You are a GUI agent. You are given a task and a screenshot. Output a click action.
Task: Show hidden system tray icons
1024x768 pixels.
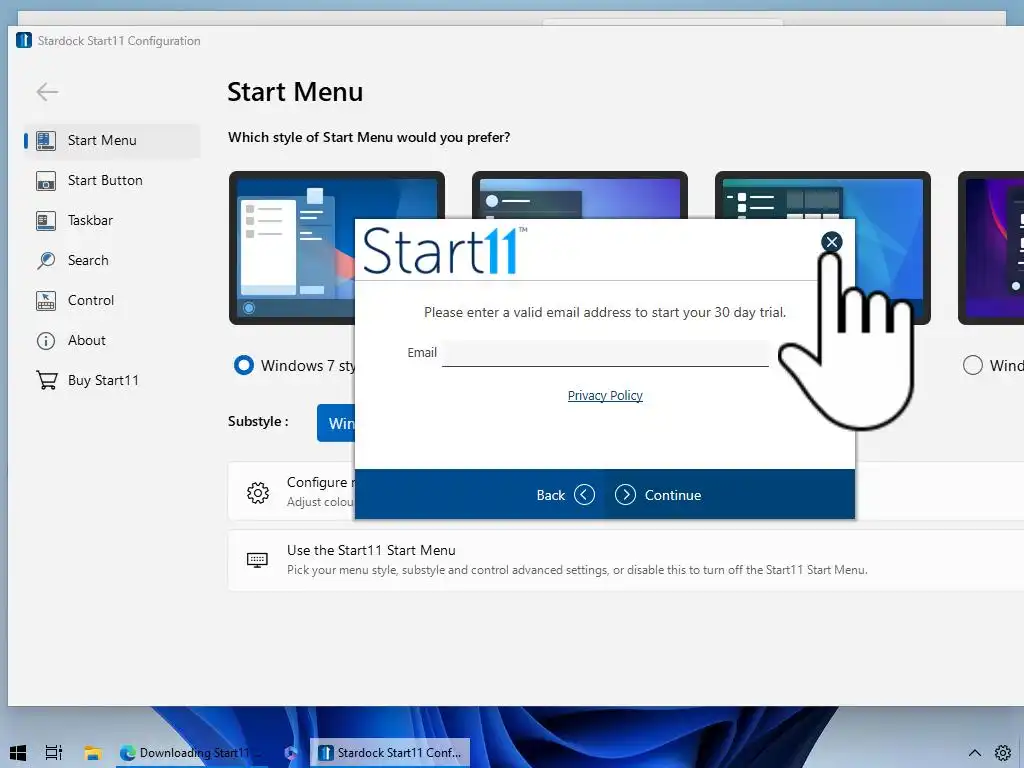[974, 753]
